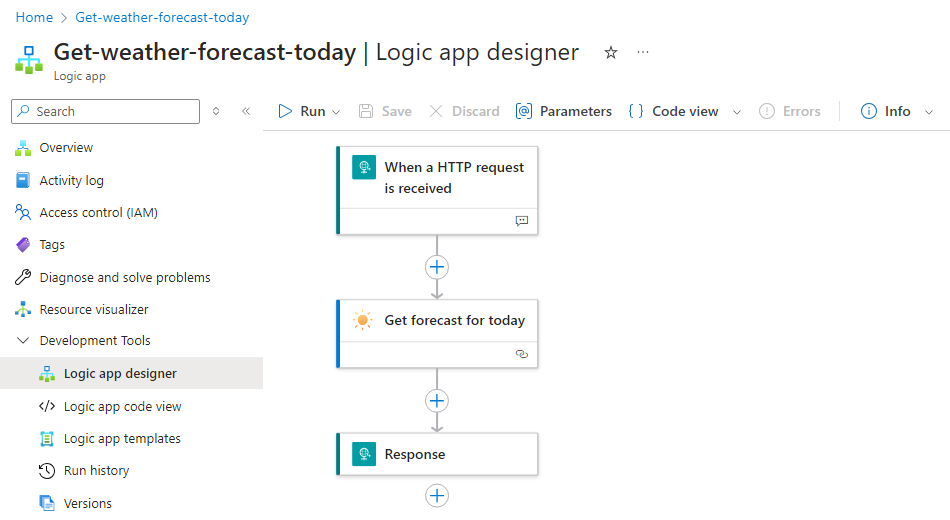Click the Logic app designer sidebar icon

(x=47, y=373)
